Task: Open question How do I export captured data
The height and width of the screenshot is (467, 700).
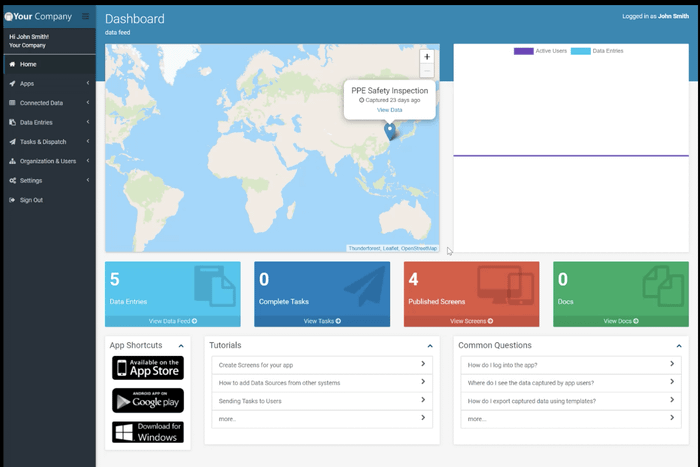Action: (x=571, y=401)
